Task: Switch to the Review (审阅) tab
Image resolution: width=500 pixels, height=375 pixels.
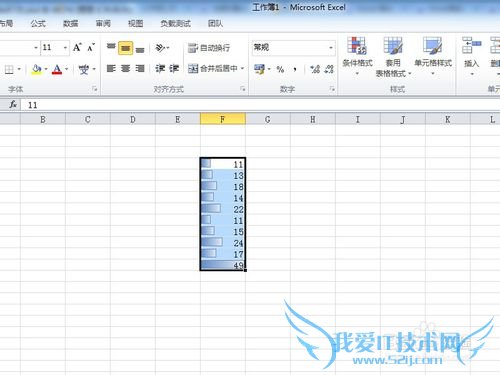Action: click(103, 24)
